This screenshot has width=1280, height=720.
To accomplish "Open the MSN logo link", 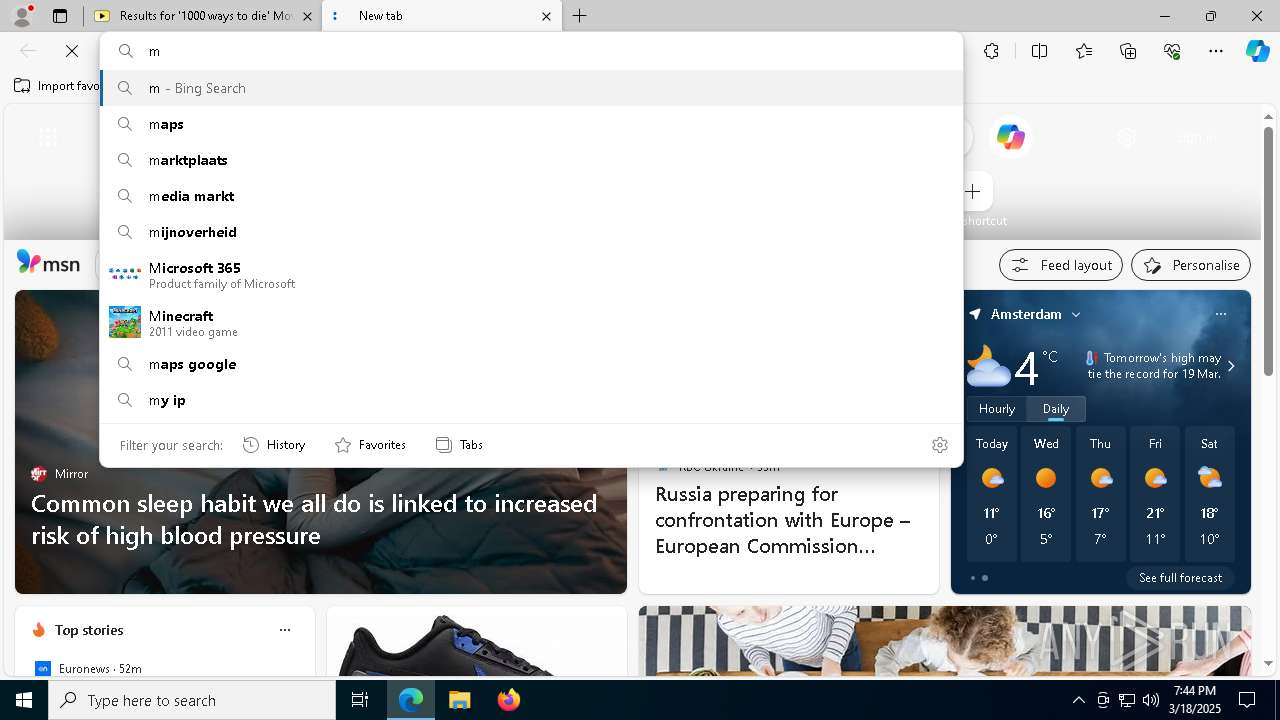I will click(x=48, y=263).
